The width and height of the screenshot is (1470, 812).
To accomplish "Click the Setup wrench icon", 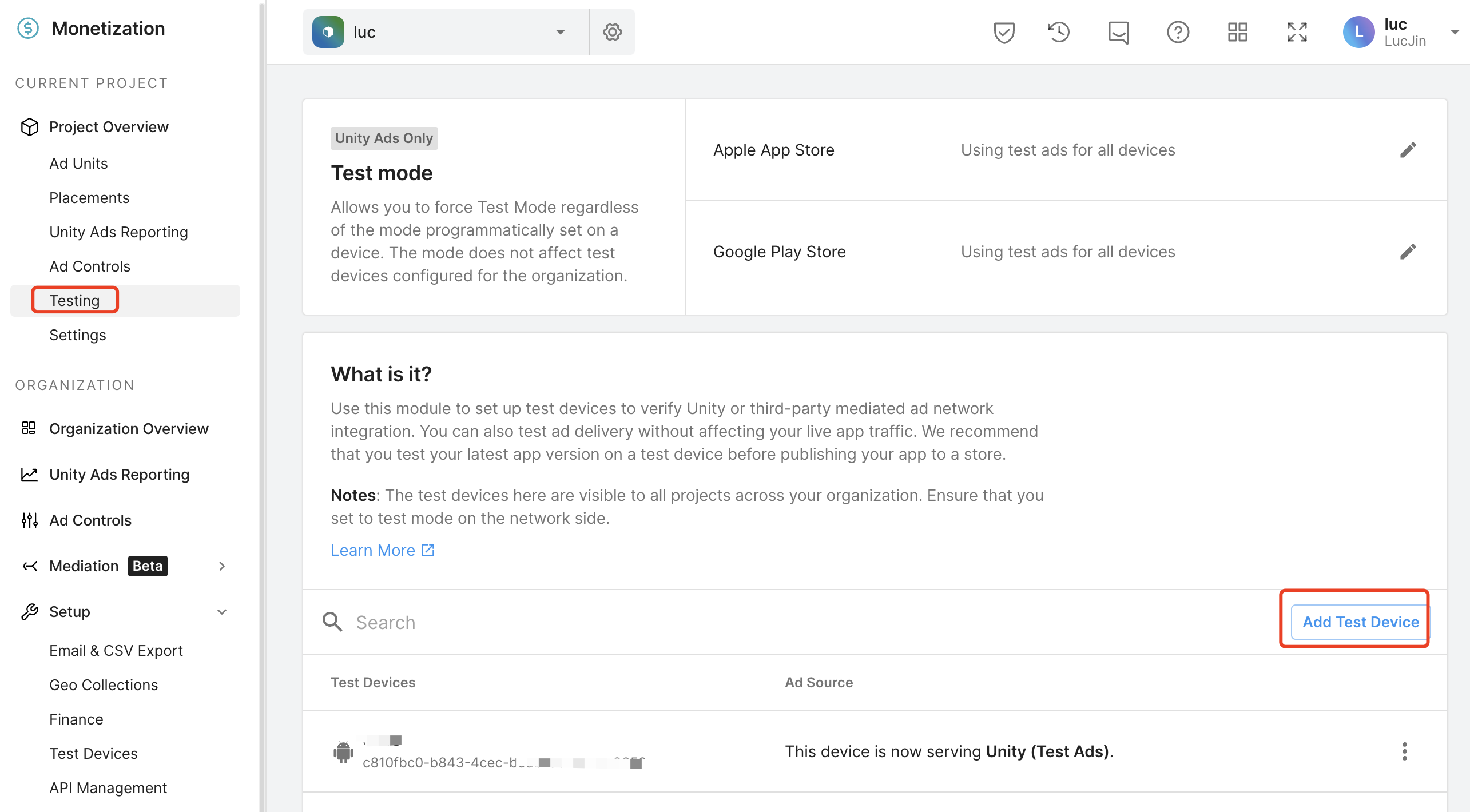I will (x=30, y=612).
